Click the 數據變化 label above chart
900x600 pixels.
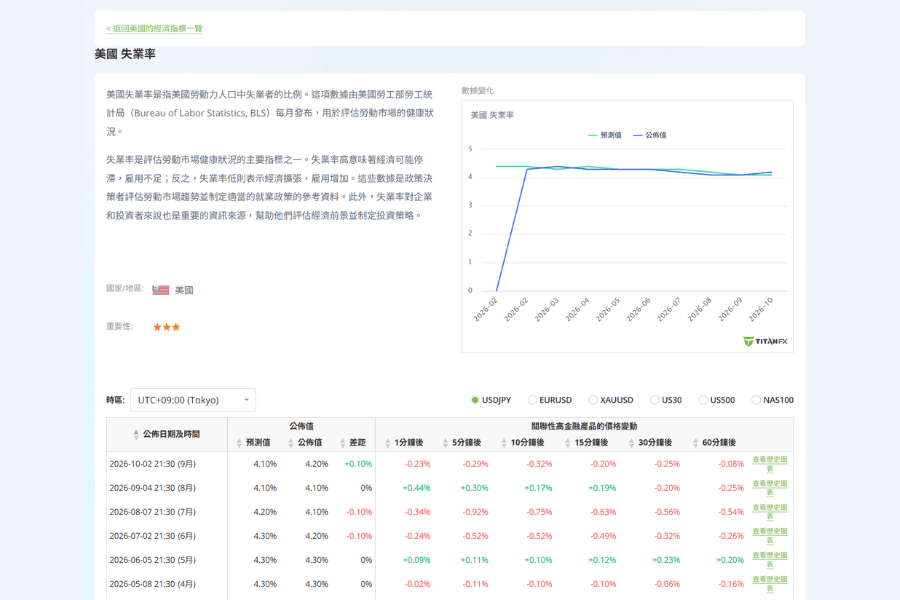point(478,91)
